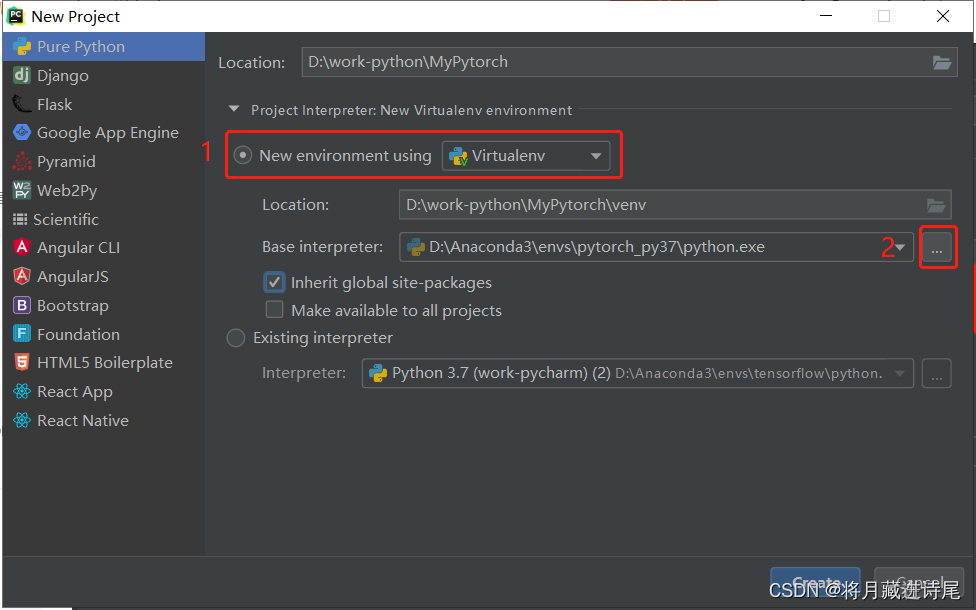Image resolution: width=976 pixels, height=610 pixels.
Task: Select Existing interpreter radio button
Action: (236, 338)
